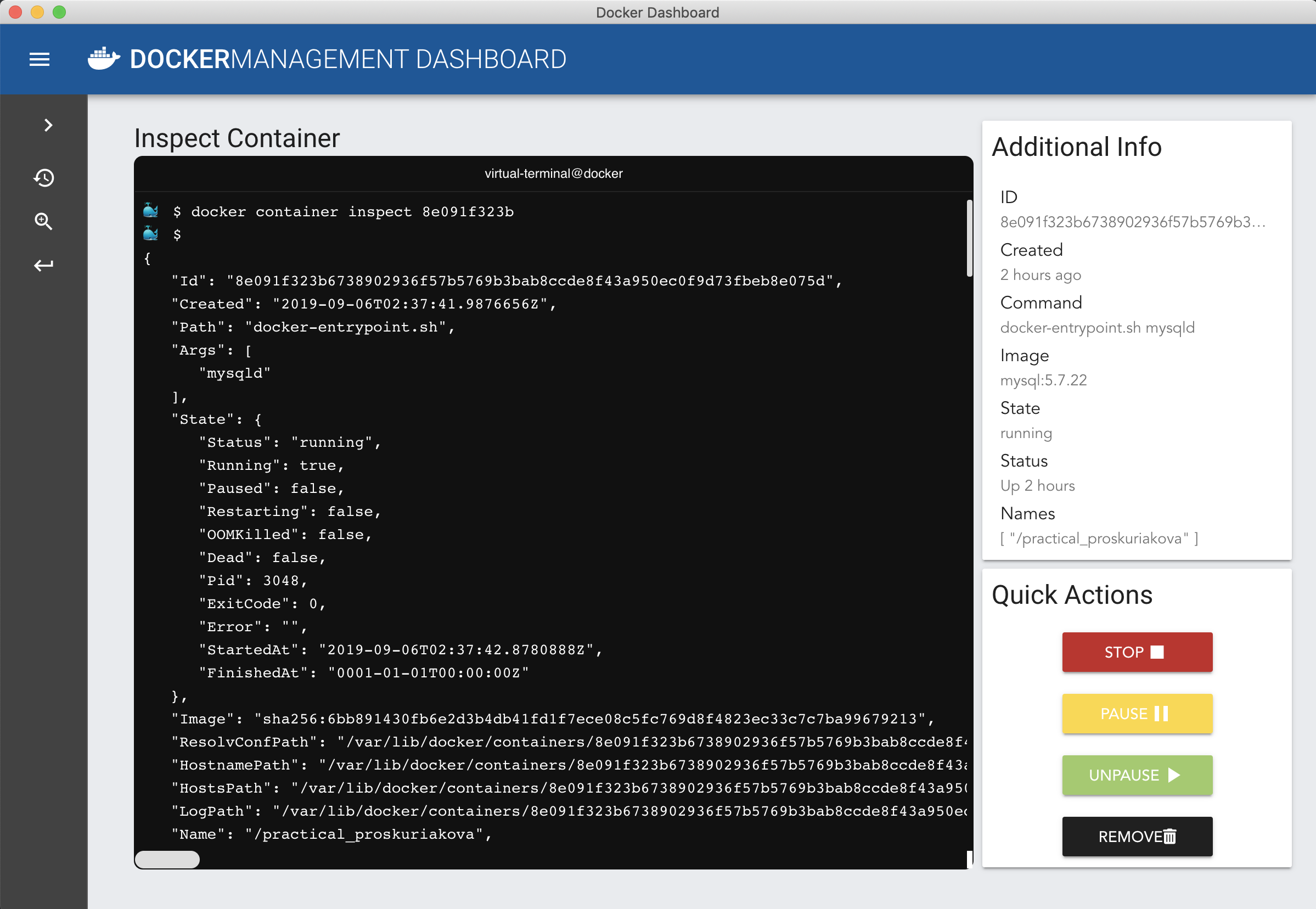This screenshot has width=1316, height=909.
Task: Expand the sidebar with the chevron arrow
Action: (x=48, y=125)
